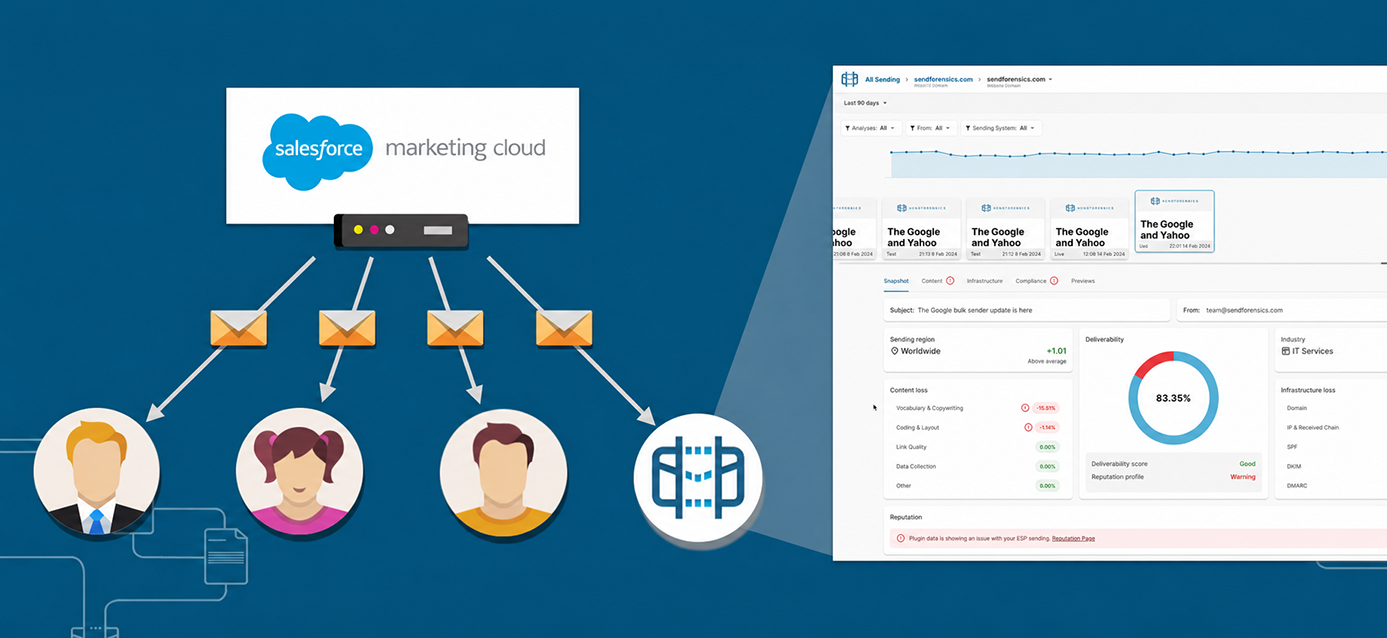The image size is (1387, 638).
Task: Click the Reputation profile Warning value
Action: (x=1243, y=477)
